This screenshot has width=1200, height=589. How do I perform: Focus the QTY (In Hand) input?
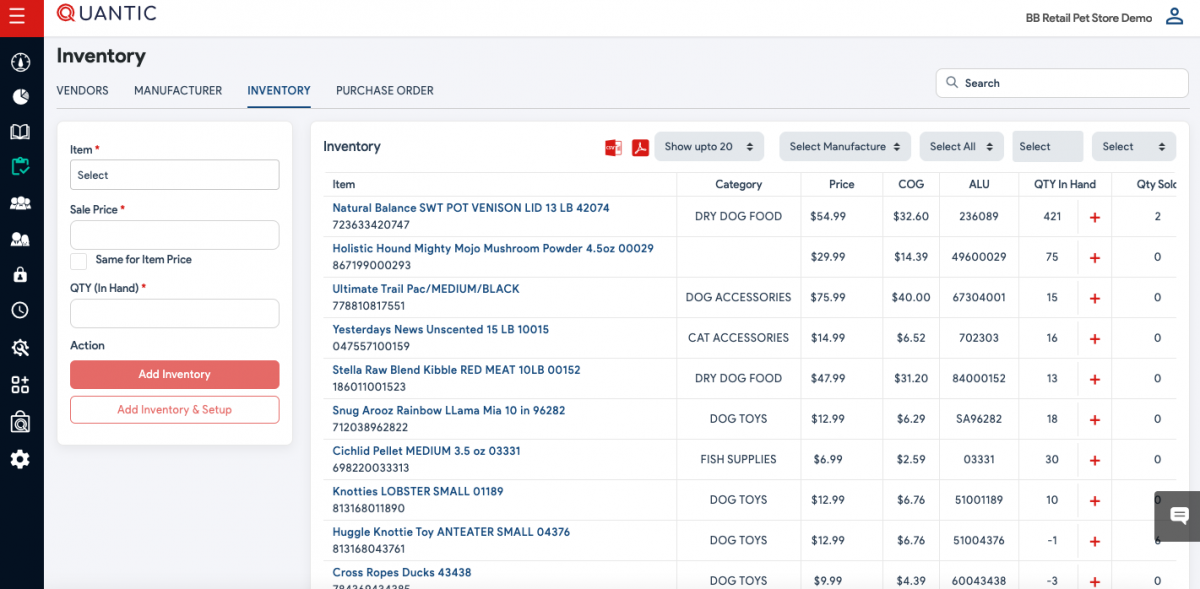[174, 313]
